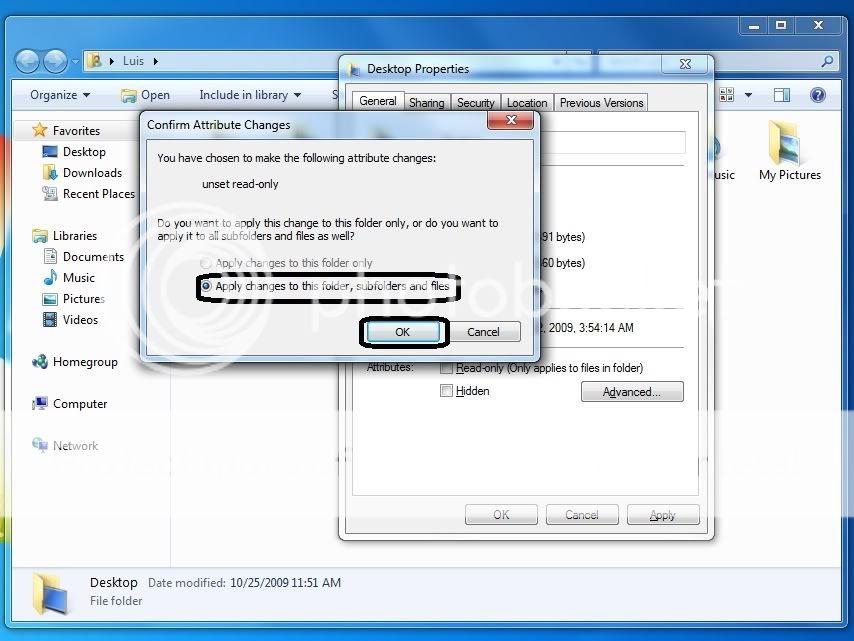Open the Previous Versions tab

601,101
